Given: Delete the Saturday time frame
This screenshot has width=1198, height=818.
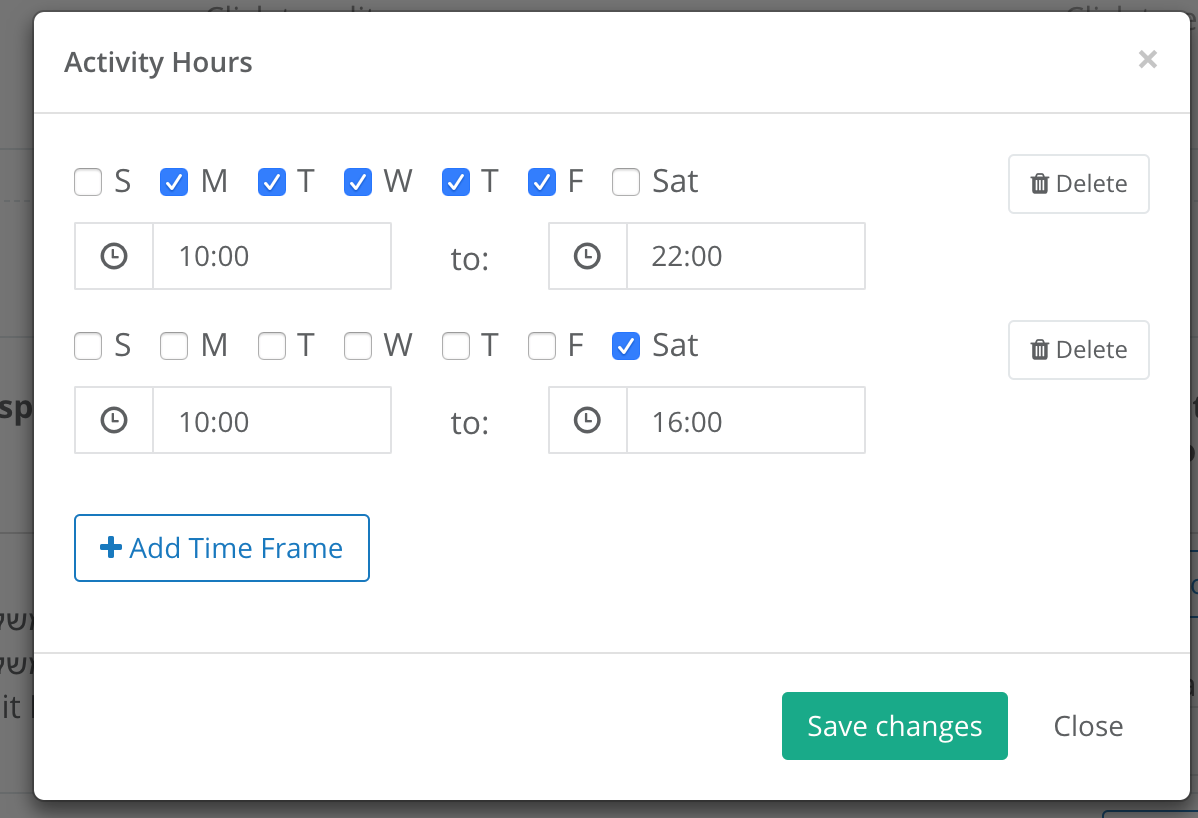Looking at the screenshot, I should click(x=1078, y=350).
